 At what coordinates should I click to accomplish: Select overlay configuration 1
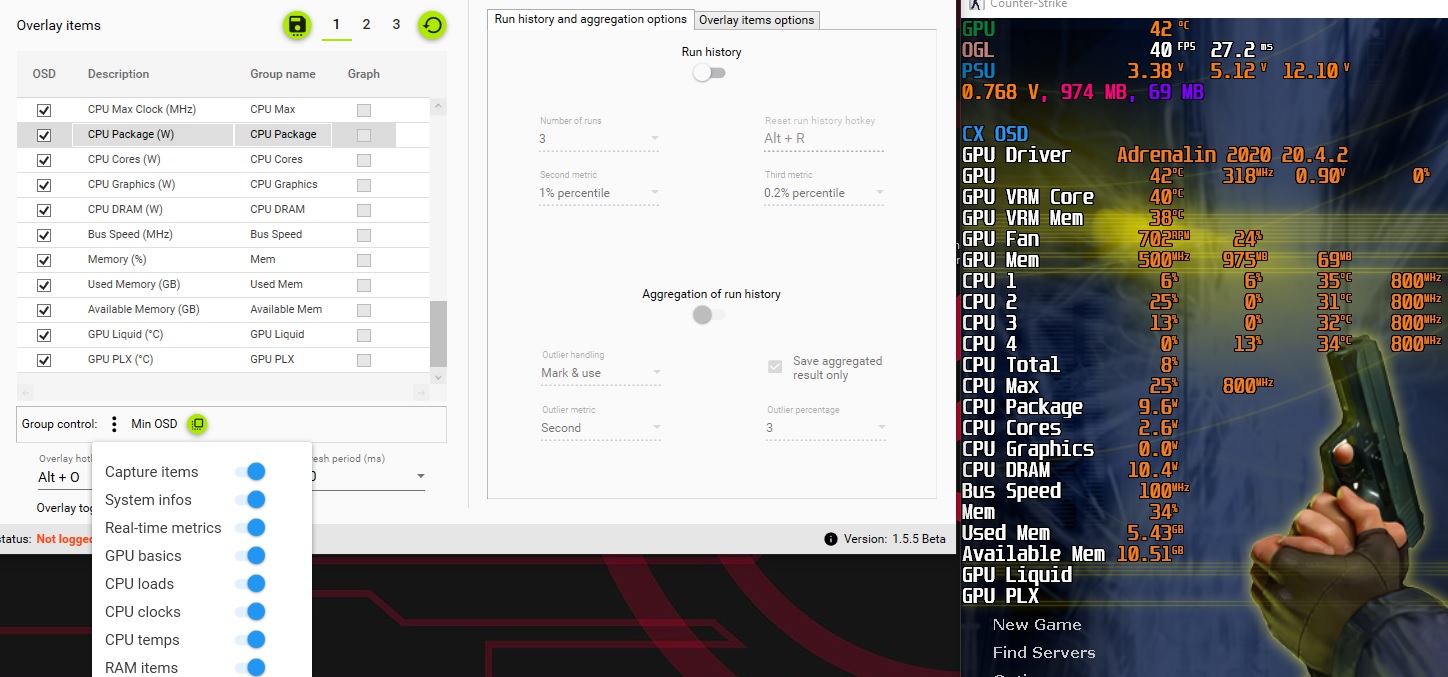(x=337, y=25)
